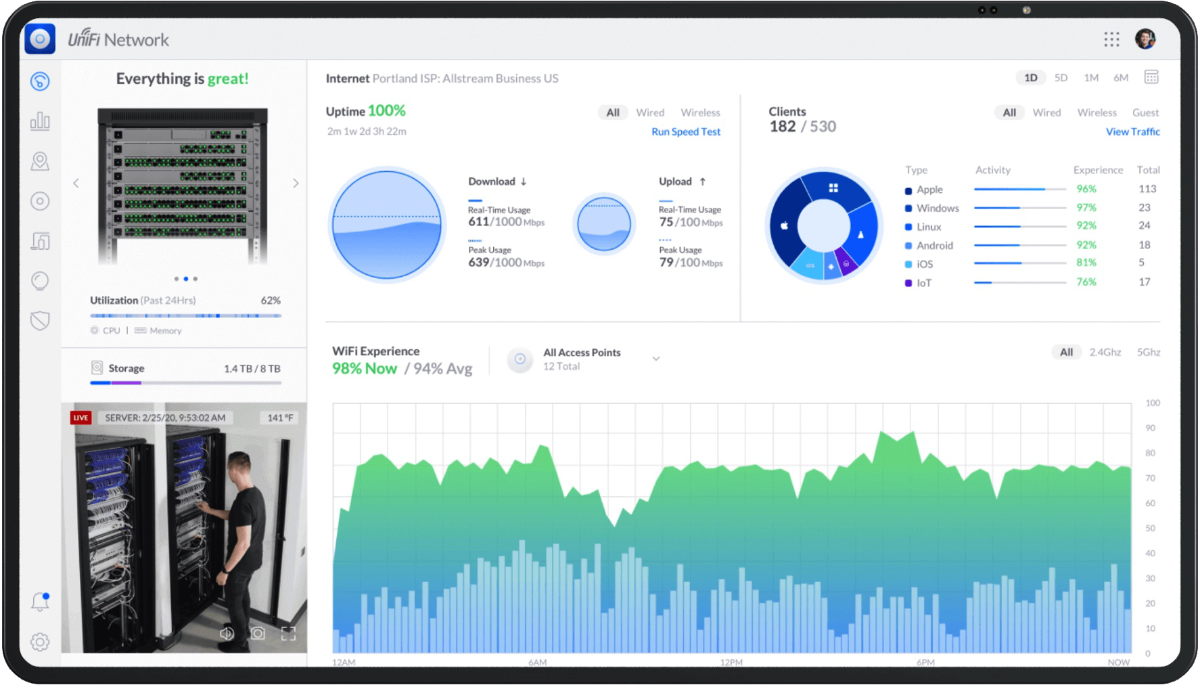Show previous device with left chevron
The width and height of the screenshot is (1200, 685).
(76, 184)
